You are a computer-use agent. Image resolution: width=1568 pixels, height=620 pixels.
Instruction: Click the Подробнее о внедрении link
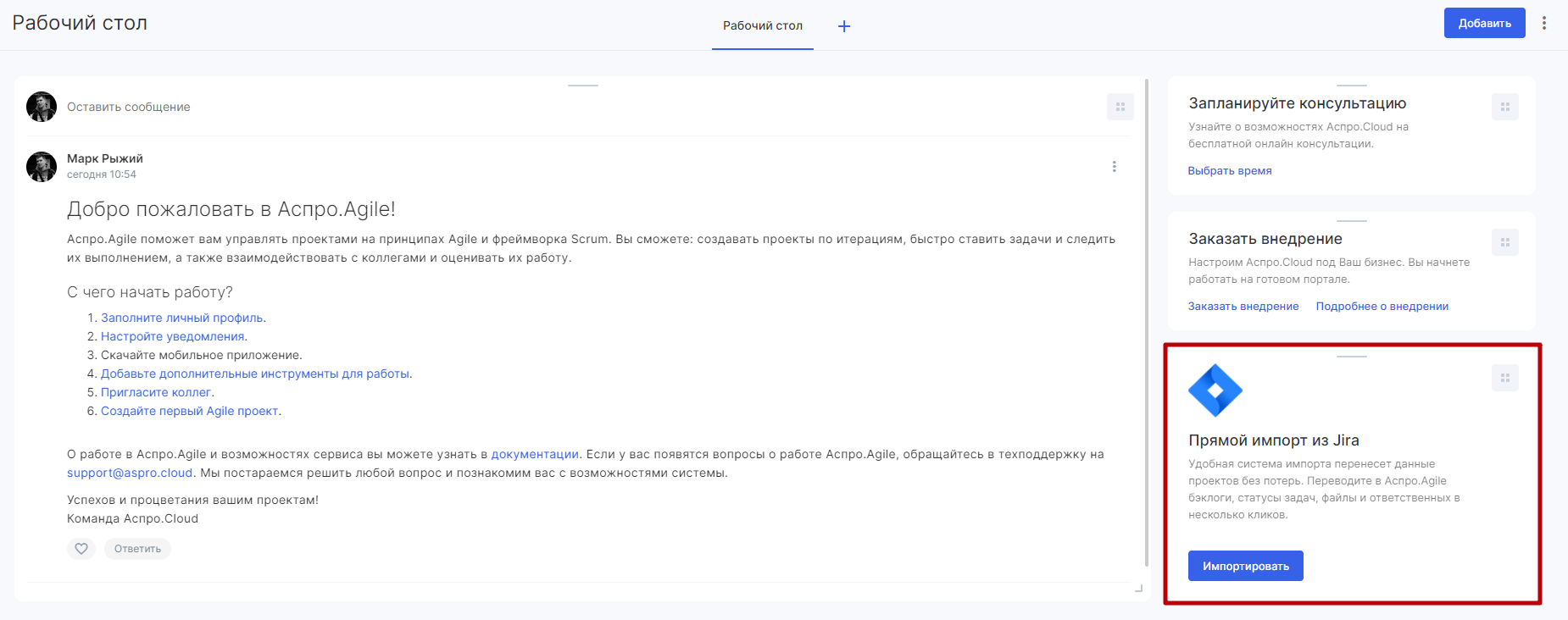1382,306
